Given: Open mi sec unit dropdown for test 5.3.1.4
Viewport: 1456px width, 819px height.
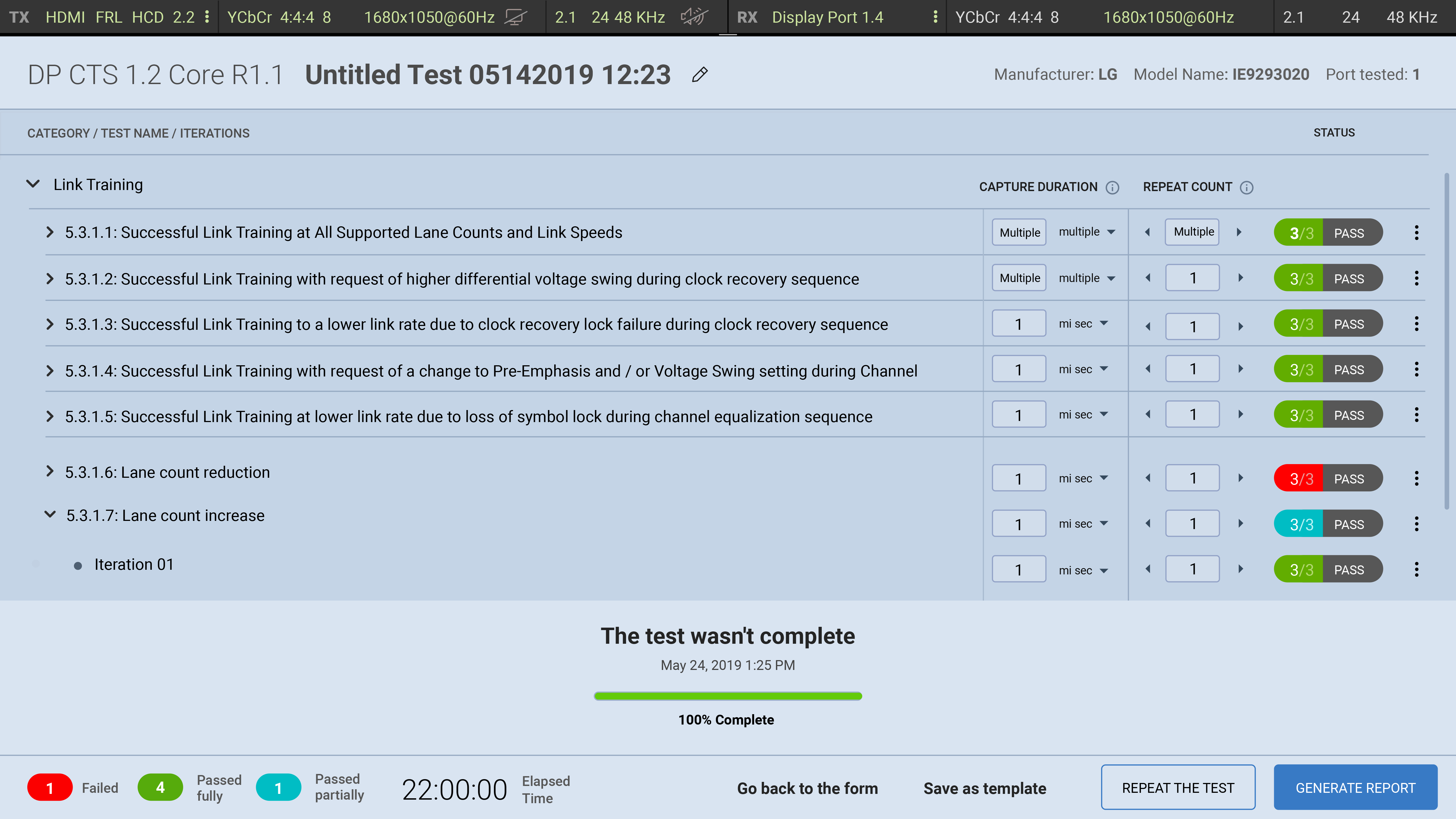Looking at the screenshot, I should click(1083, 369).
